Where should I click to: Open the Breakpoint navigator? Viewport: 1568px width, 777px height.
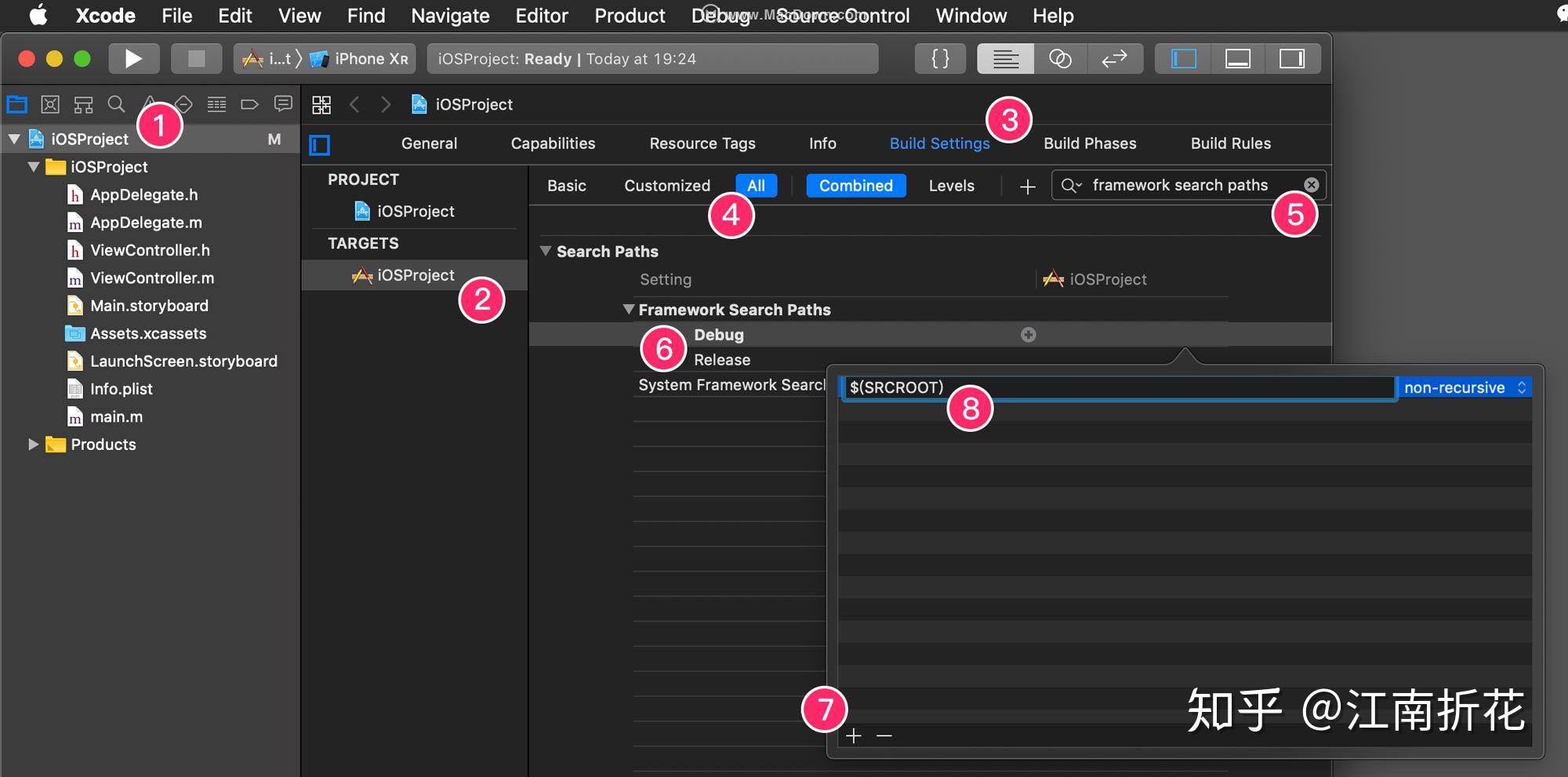click(249, 104)
